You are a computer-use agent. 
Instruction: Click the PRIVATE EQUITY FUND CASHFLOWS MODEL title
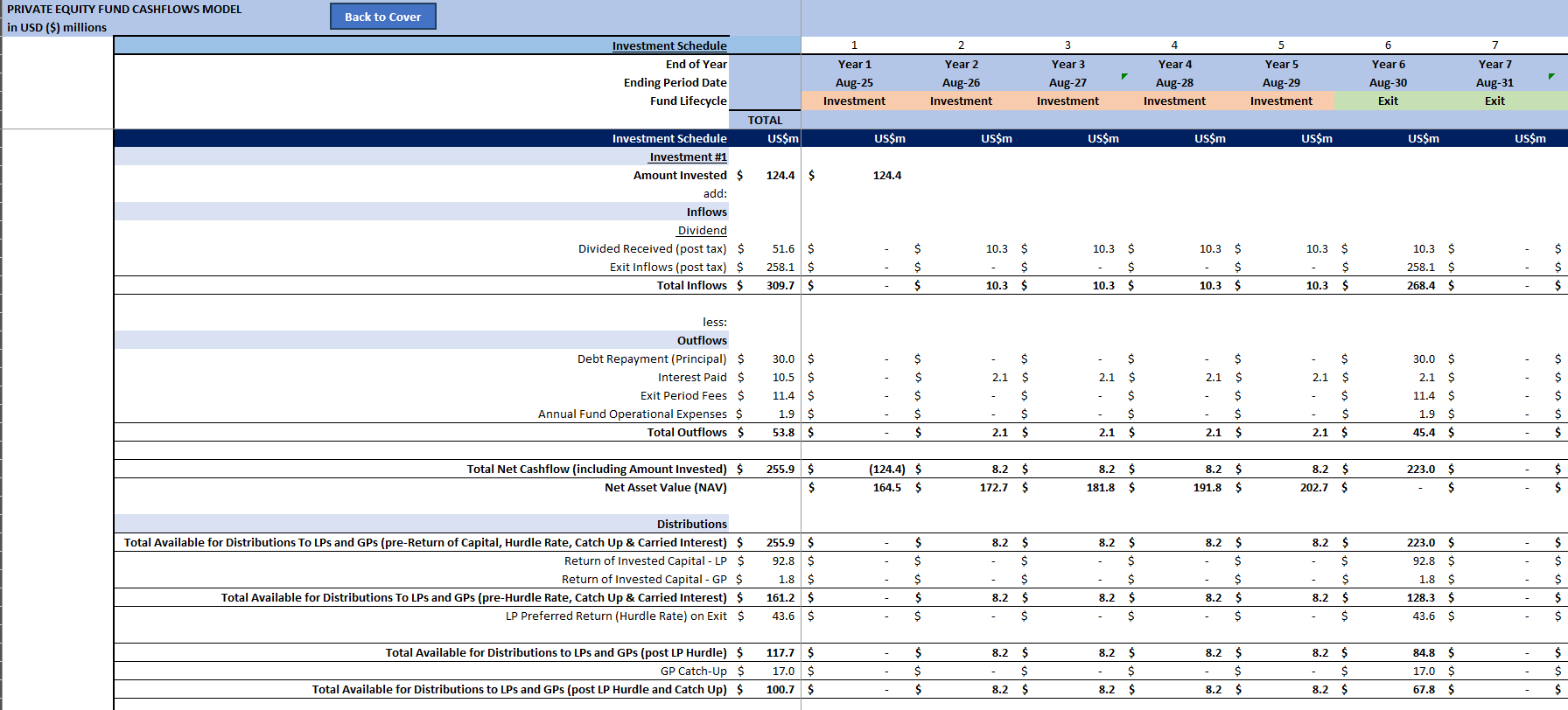[x=124, y=9]
